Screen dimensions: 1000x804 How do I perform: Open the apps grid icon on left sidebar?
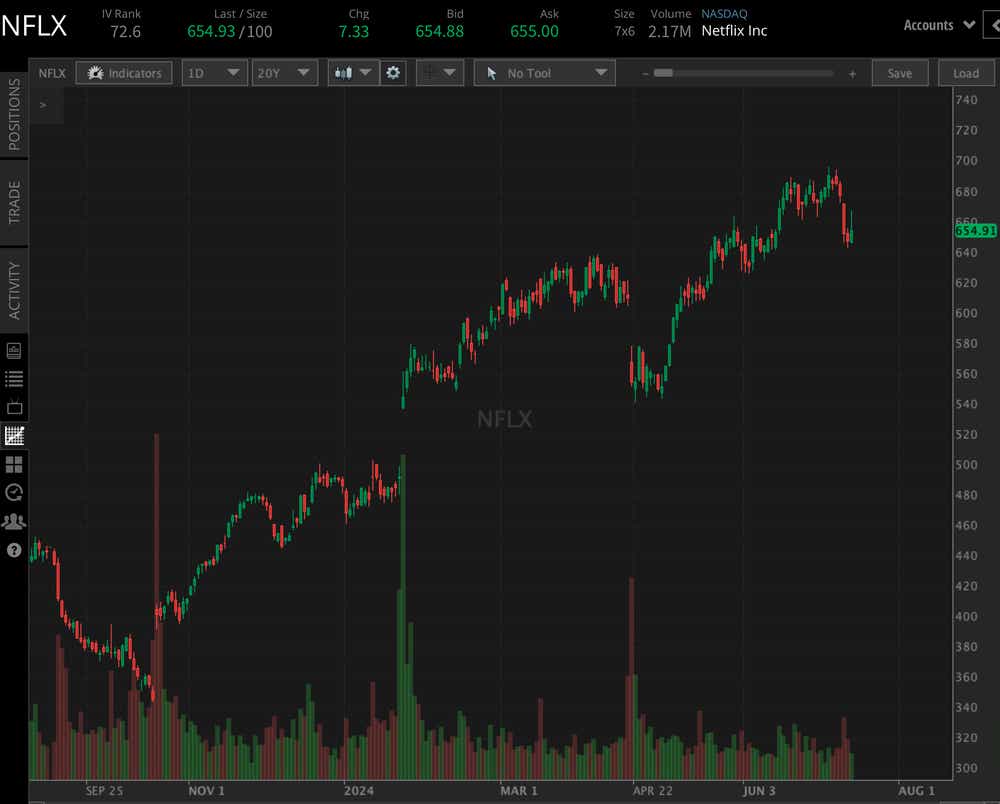click(x=13, y=464)
